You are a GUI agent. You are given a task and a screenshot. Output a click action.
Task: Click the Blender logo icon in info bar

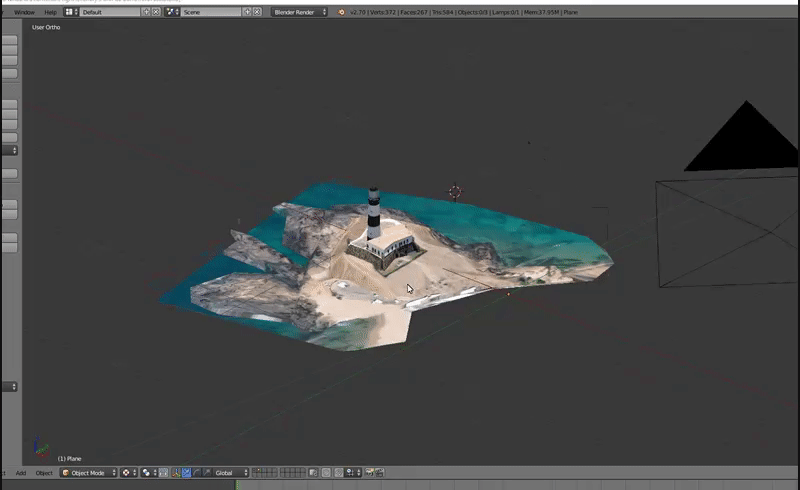[x=341, y=12]
